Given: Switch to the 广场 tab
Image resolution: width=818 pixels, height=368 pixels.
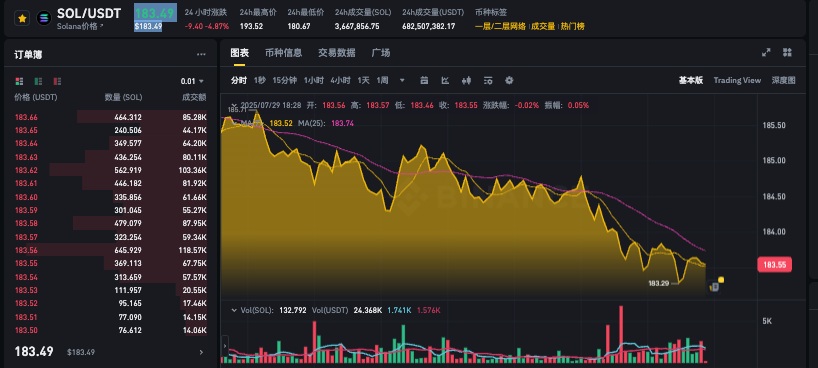Looking at the screenshot, I should pyautogui.click(x=380, y=53).
